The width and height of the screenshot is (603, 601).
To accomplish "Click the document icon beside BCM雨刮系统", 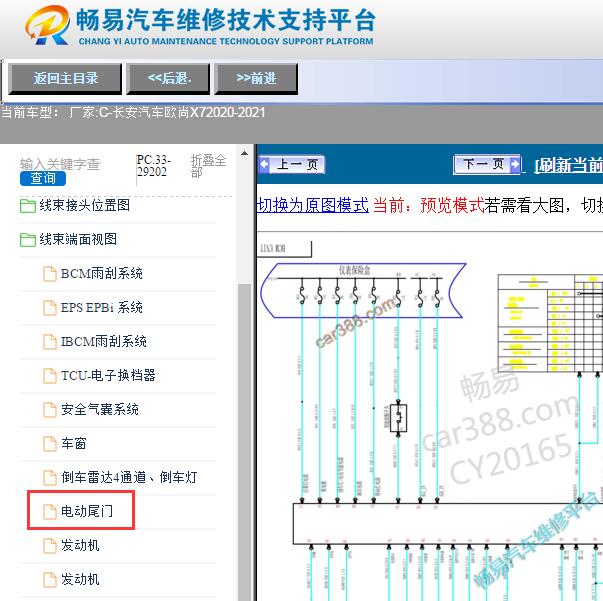I will point(50,274).
